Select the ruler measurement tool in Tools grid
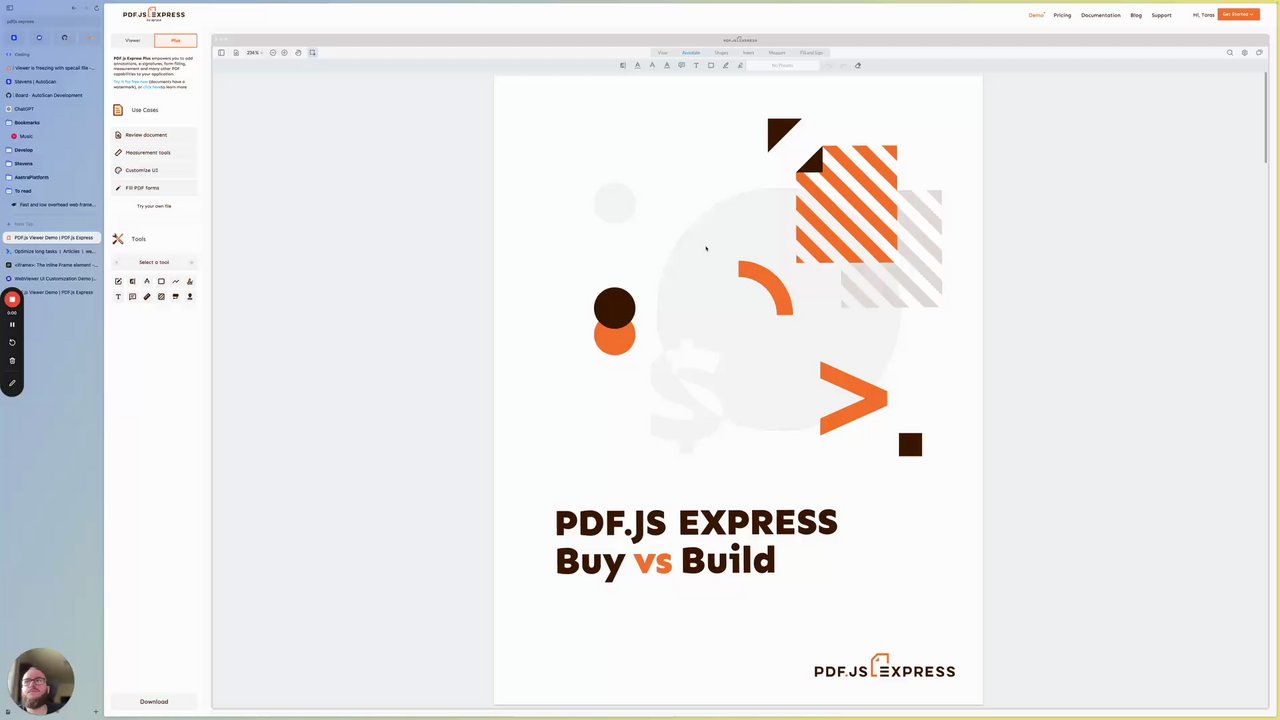This screenshot has width=1280, height=720. 147,297
